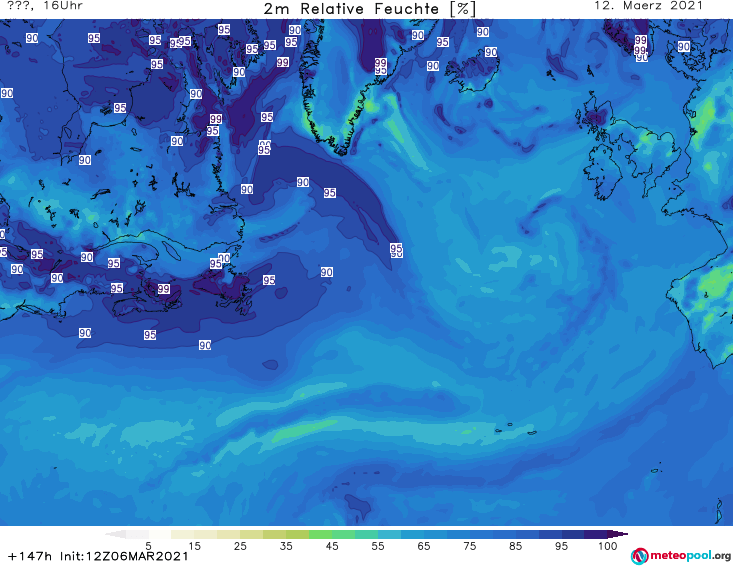Click the legend value '35'
Screen dimensions: 733x566
286,546
